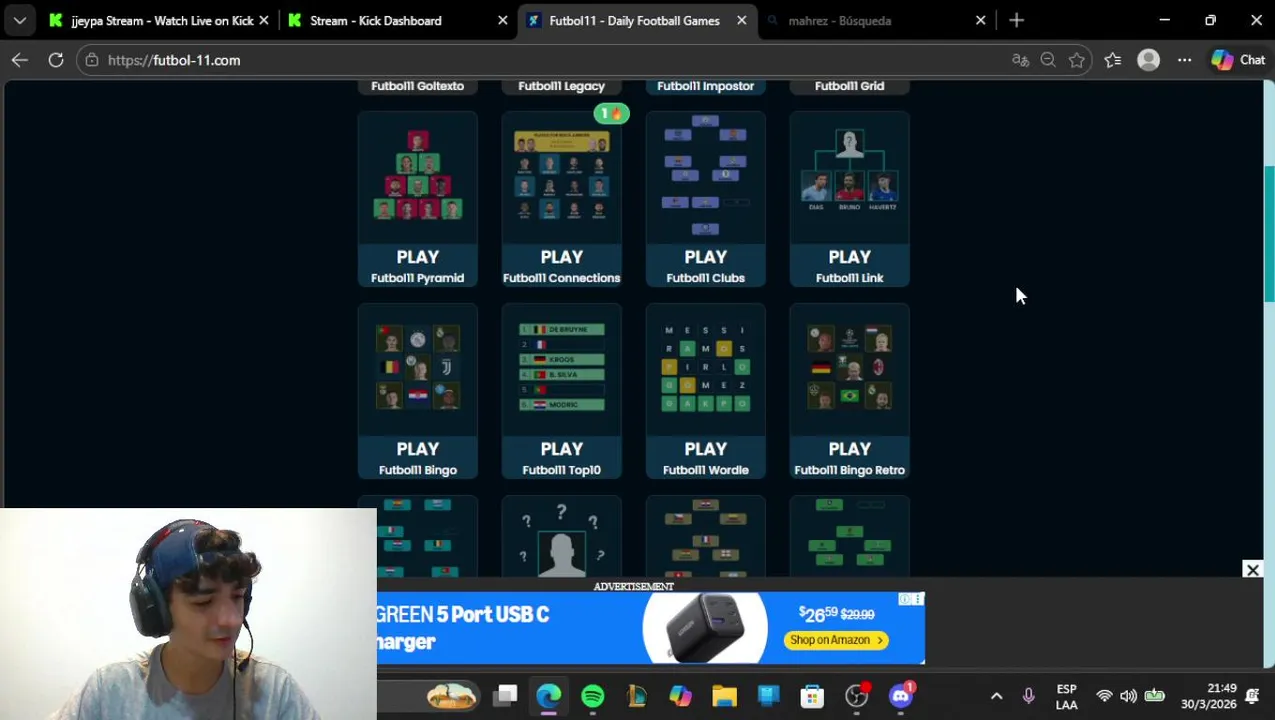The image size is (1275, 720).
Task: Click the Futbol11 Legacy label
Action: click(561, 86)
